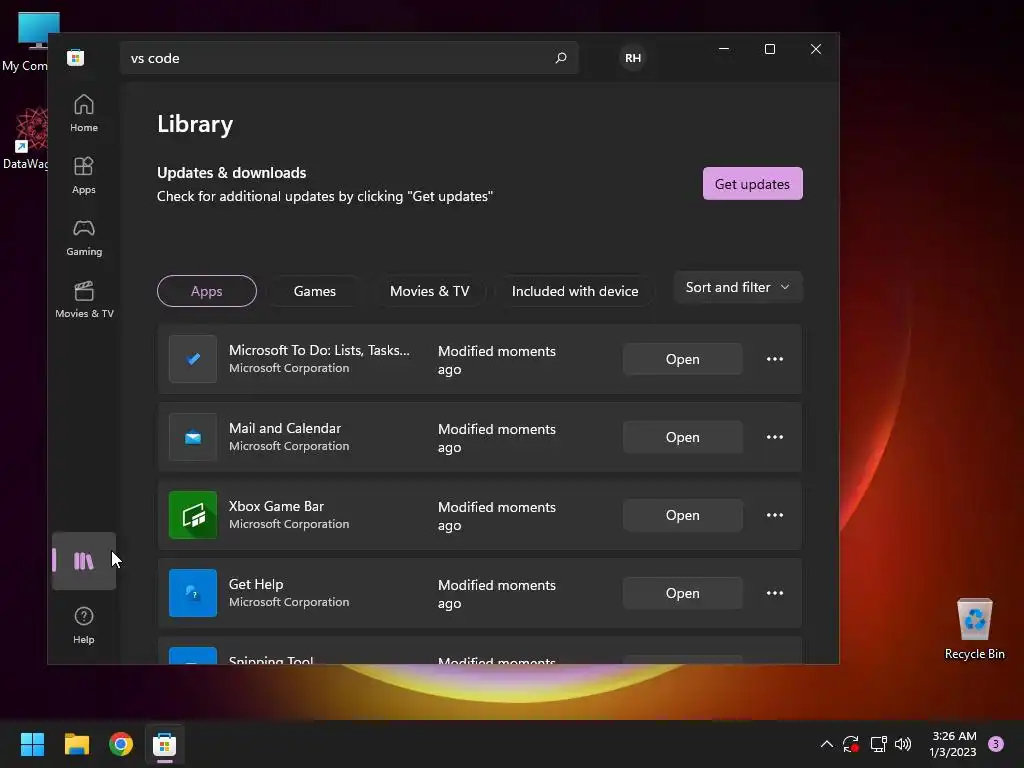Go to Apps section in sidebar
Viewport: 1024px width, 768px height.
click(x=84, y=175)
